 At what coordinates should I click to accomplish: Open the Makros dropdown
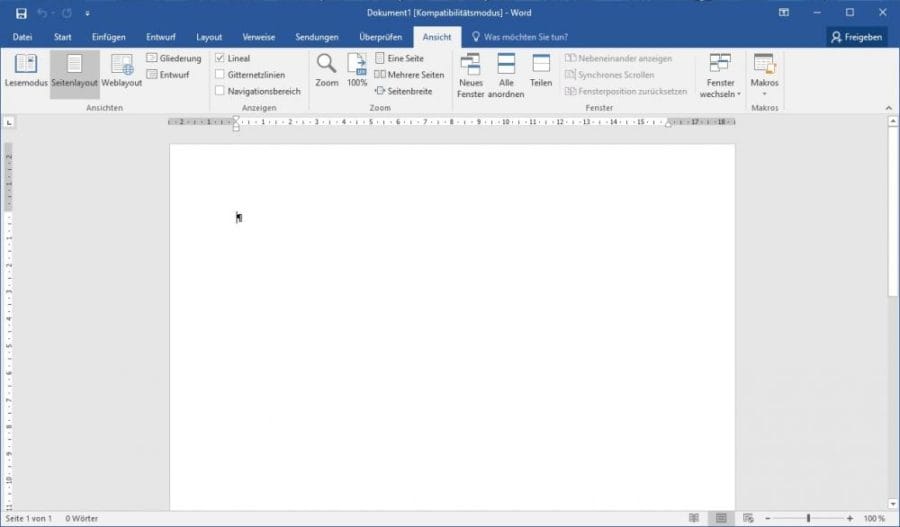pos(765,76)
